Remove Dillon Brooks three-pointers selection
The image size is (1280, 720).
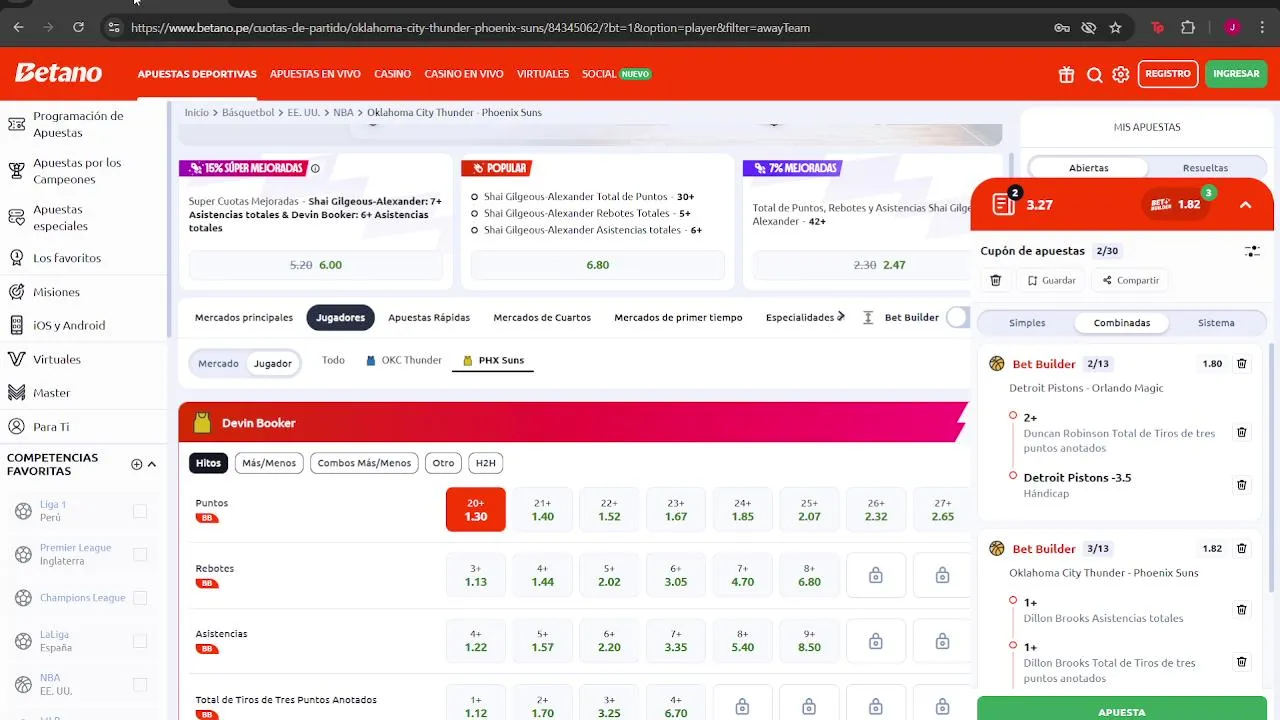[x=1242, y=662]
